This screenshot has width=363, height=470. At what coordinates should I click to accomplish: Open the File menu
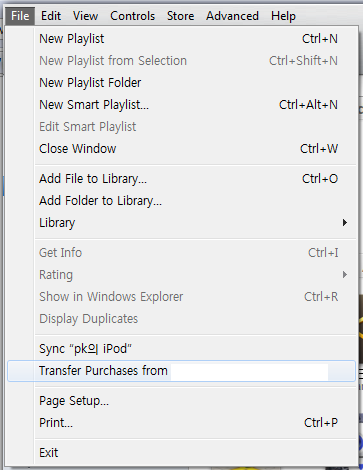[20, 16]
